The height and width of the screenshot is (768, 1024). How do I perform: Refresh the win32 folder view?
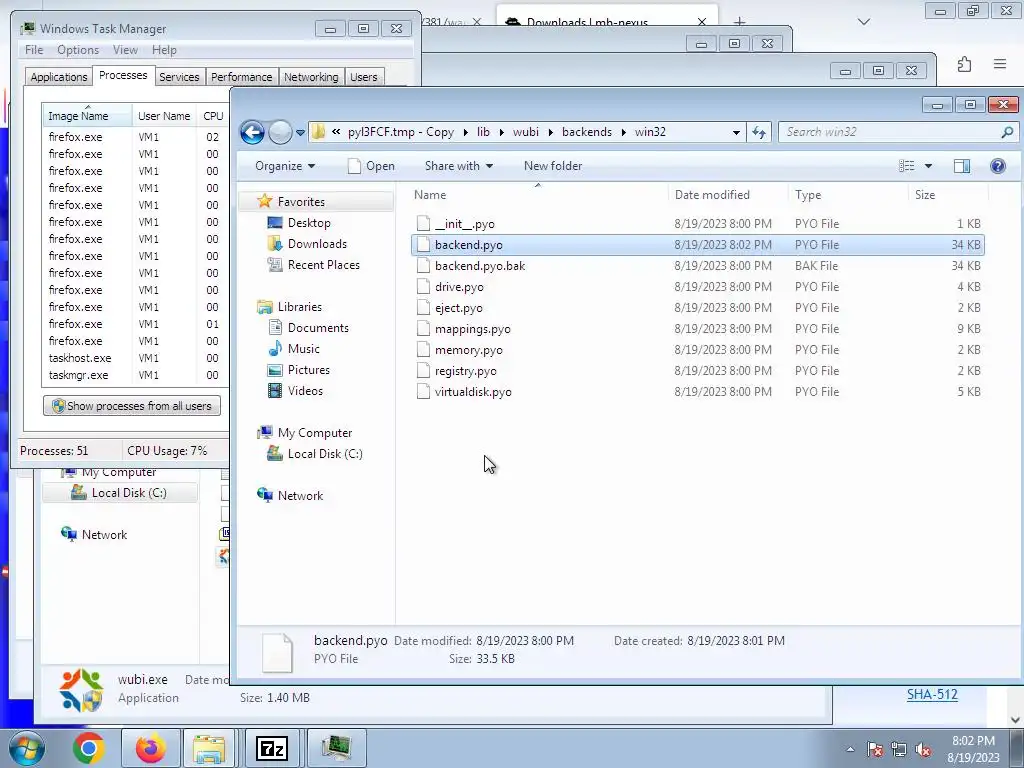758,132
